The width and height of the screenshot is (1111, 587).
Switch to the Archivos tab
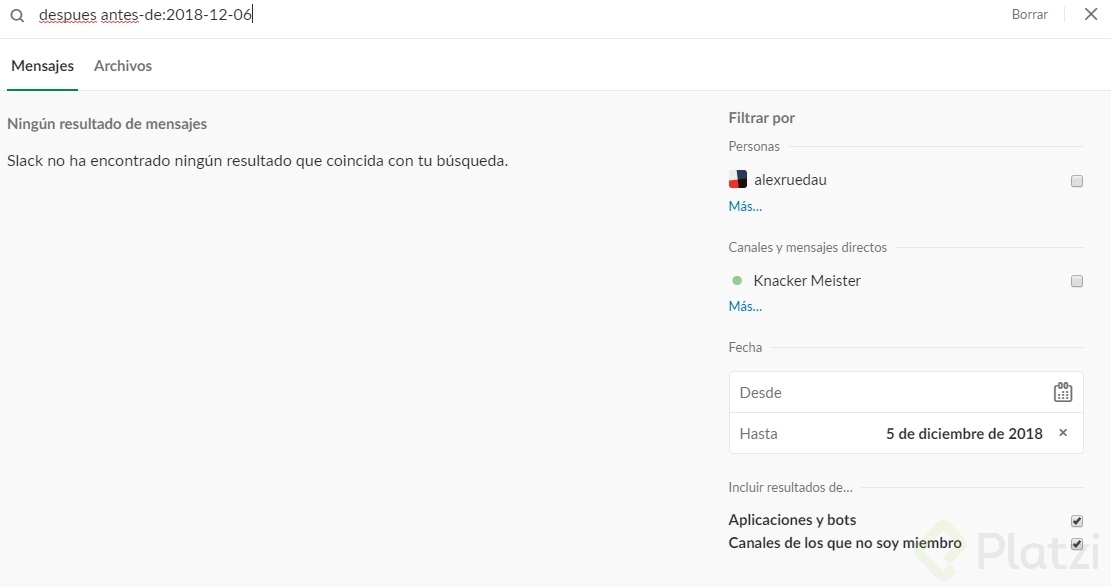[123, 66]
